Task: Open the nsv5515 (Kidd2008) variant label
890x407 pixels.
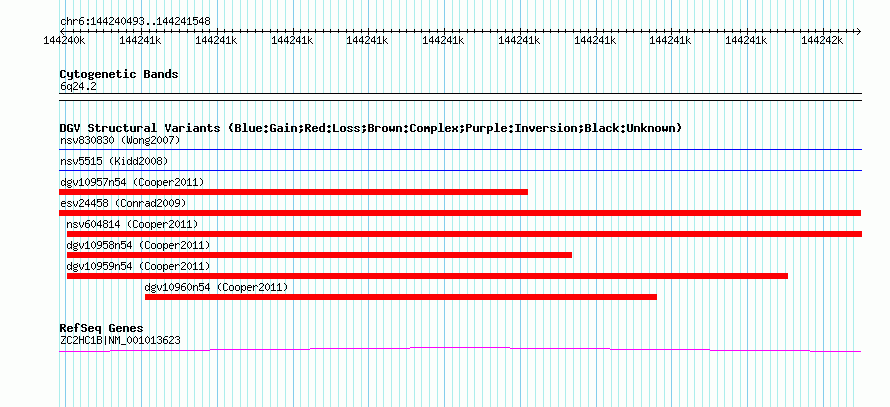Action: click(x=114, y=161)
